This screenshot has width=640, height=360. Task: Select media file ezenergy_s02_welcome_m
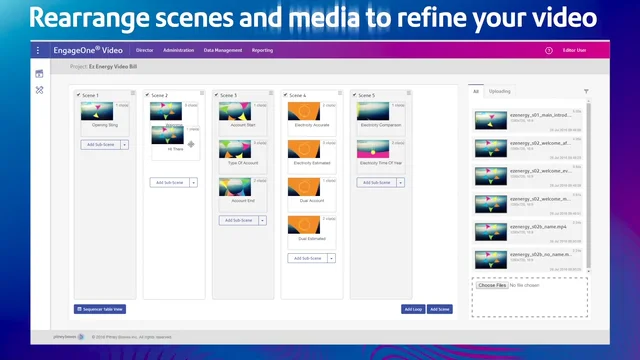point(528,204)
